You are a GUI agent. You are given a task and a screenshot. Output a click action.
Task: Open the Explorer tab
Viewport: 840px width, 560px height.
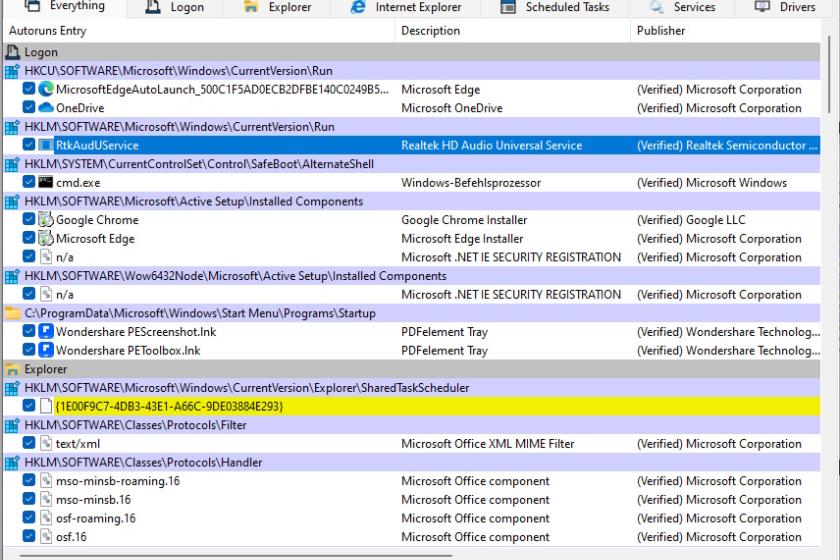tap(276, 7)
